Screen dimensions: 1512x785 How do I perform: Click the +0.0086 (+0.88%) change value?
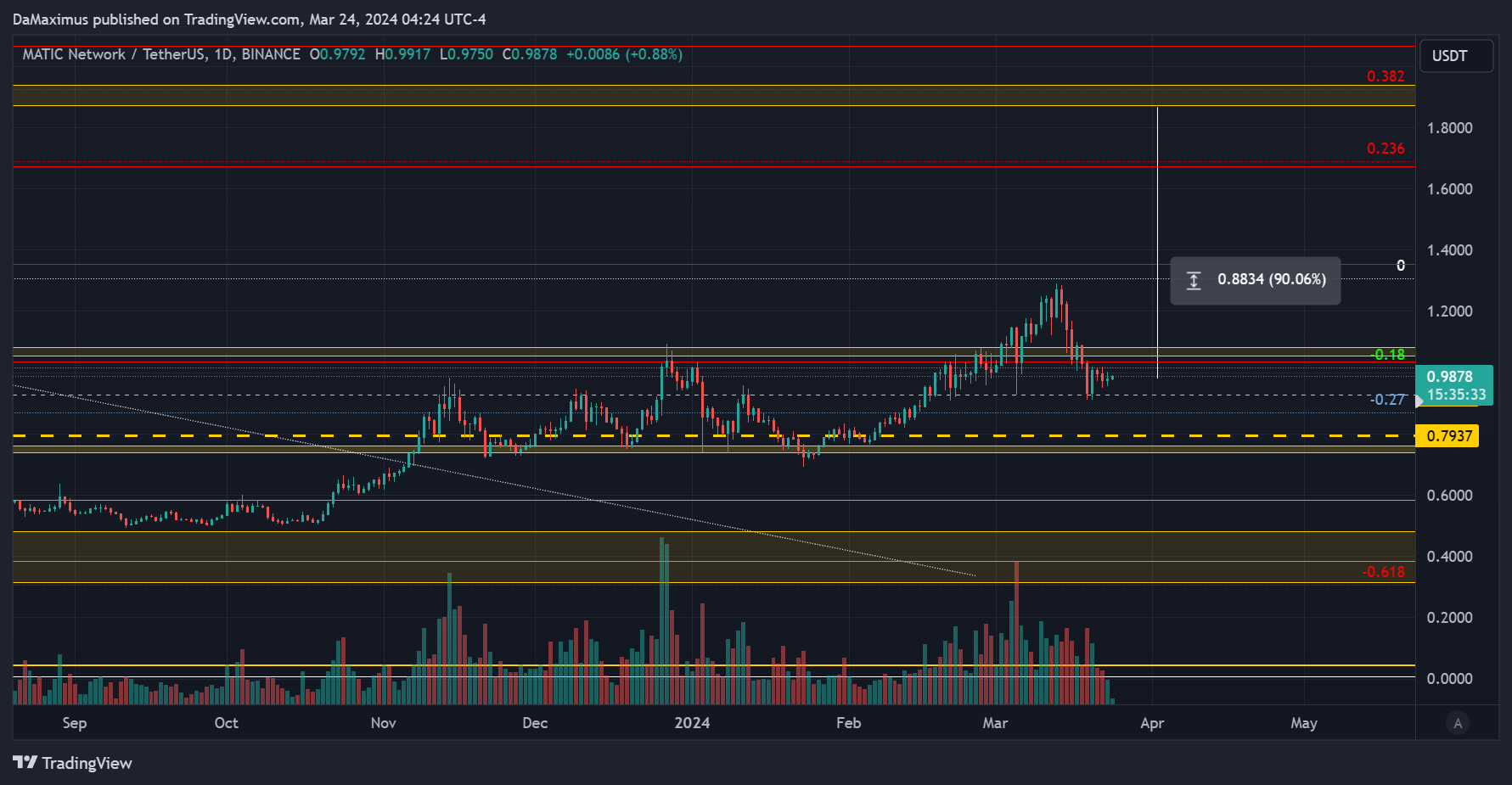coord(624,54)
